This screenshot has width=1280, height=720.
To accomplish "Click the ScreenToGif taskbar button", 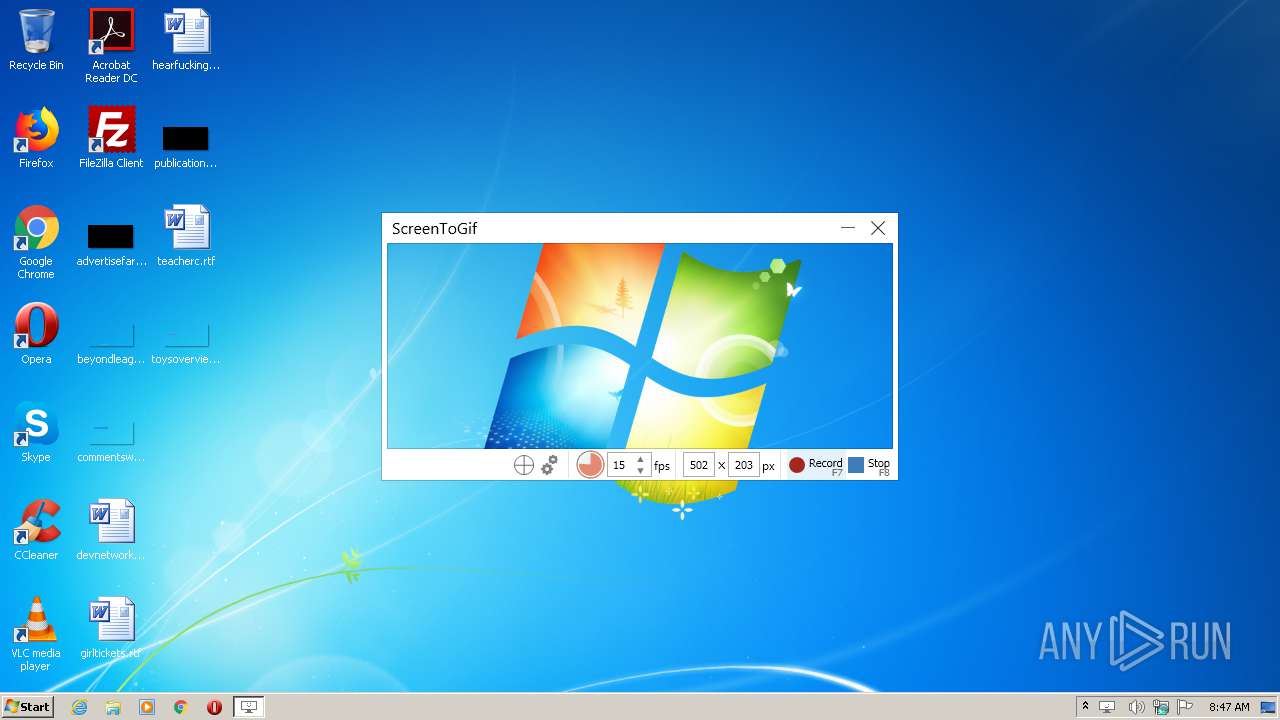I will [x=249, y=707].
